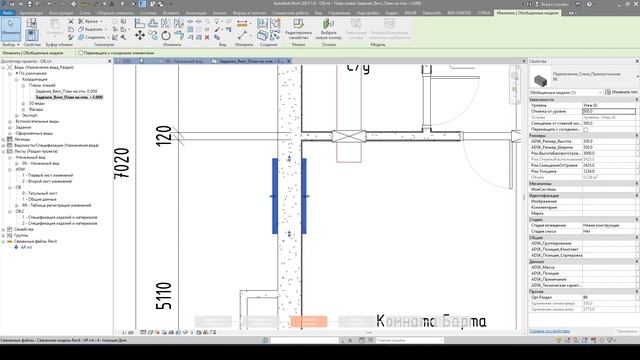Switch to the Архитектура ribbon tab
Image resolution: width=640 pixels, height=360 pixels.
click(31, 13)
